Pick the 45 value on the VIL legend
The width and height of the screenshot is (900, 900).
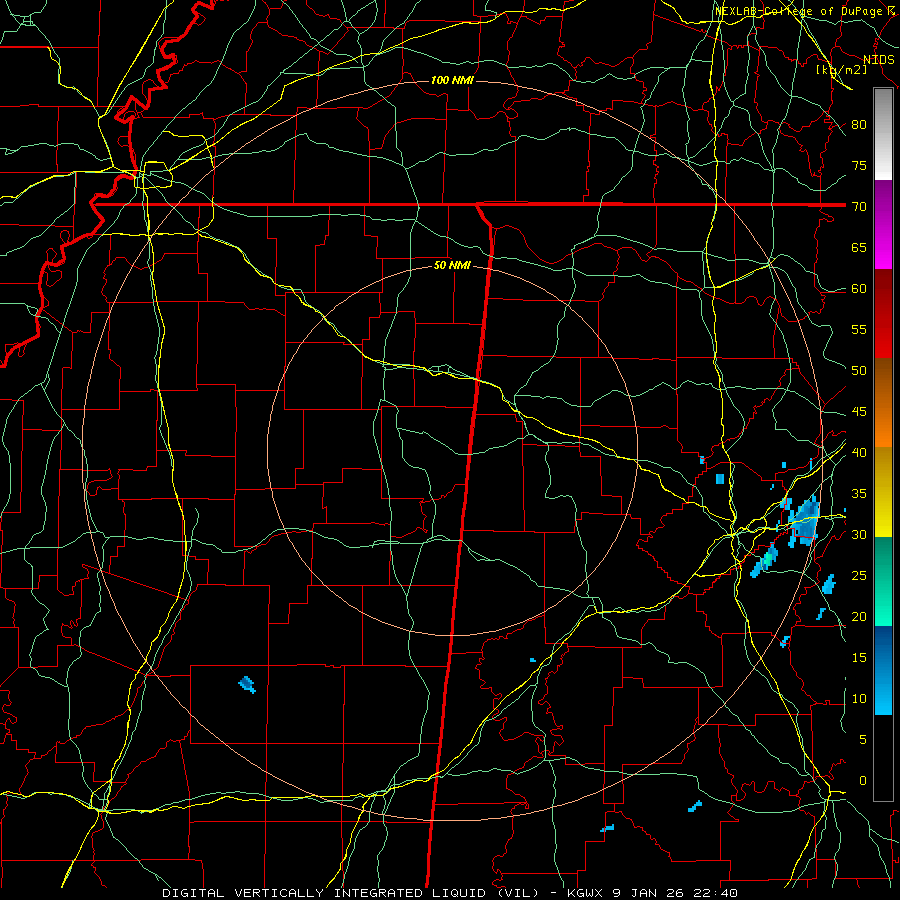tap(859, 412)
